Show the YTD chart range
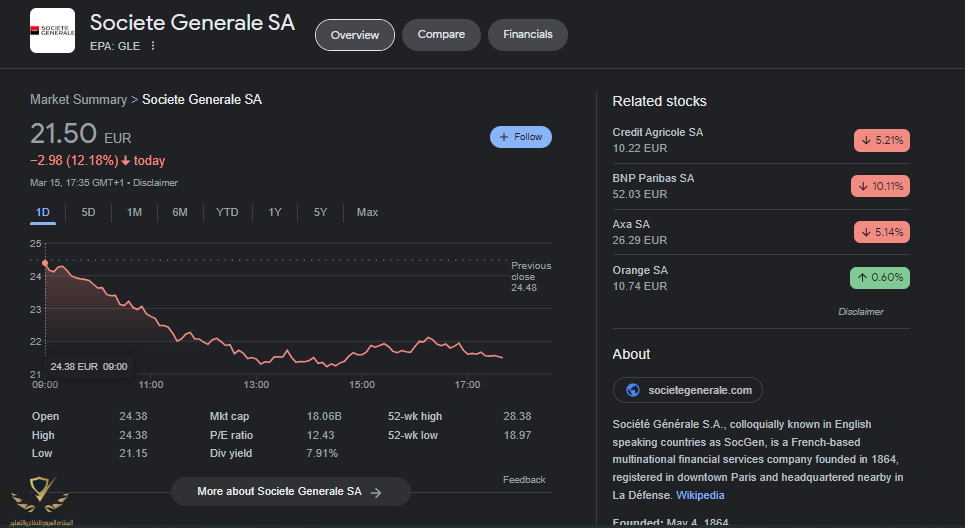965x528 pixels. (x=227, y=212)
